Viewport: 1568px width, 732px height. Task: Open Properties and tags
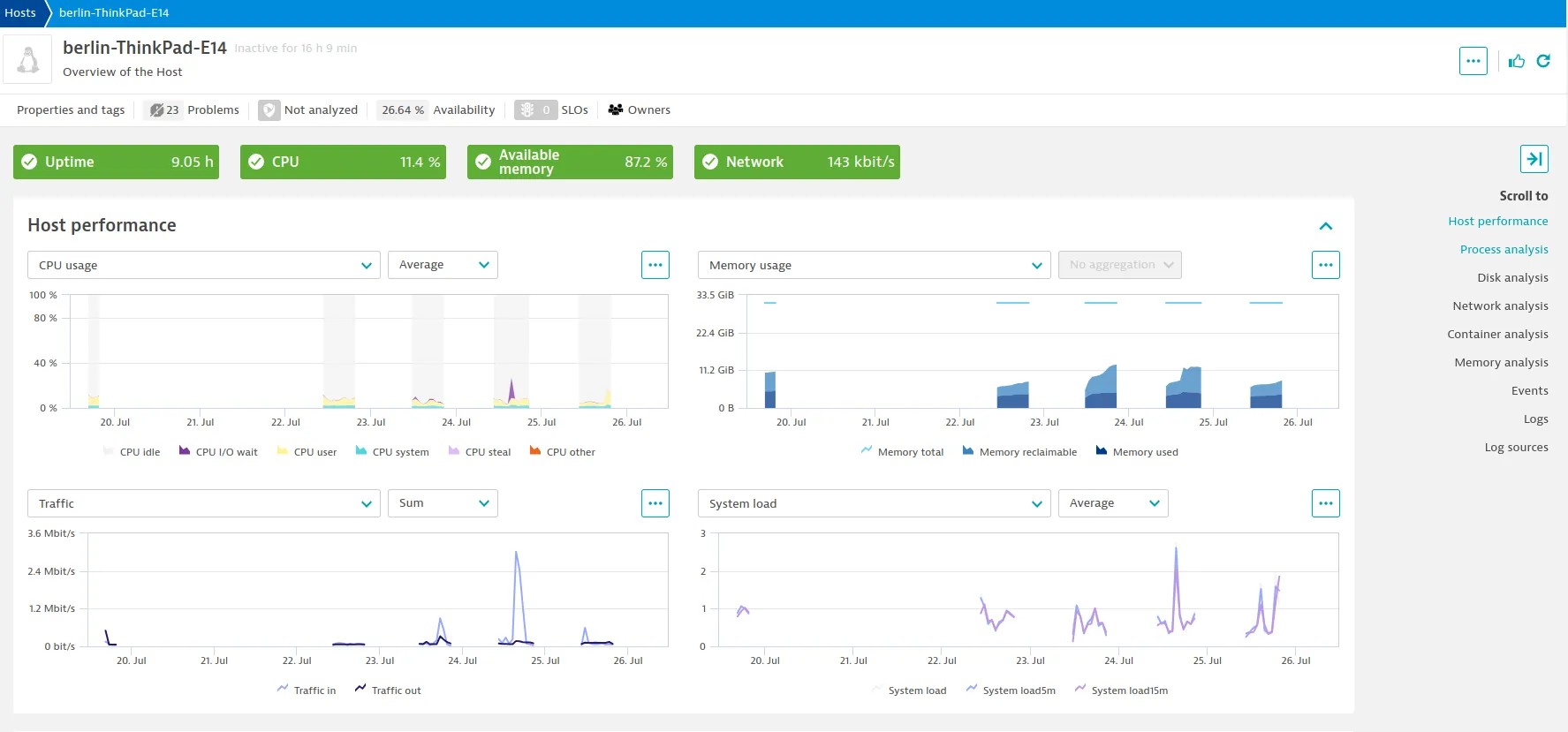point(71,110)
